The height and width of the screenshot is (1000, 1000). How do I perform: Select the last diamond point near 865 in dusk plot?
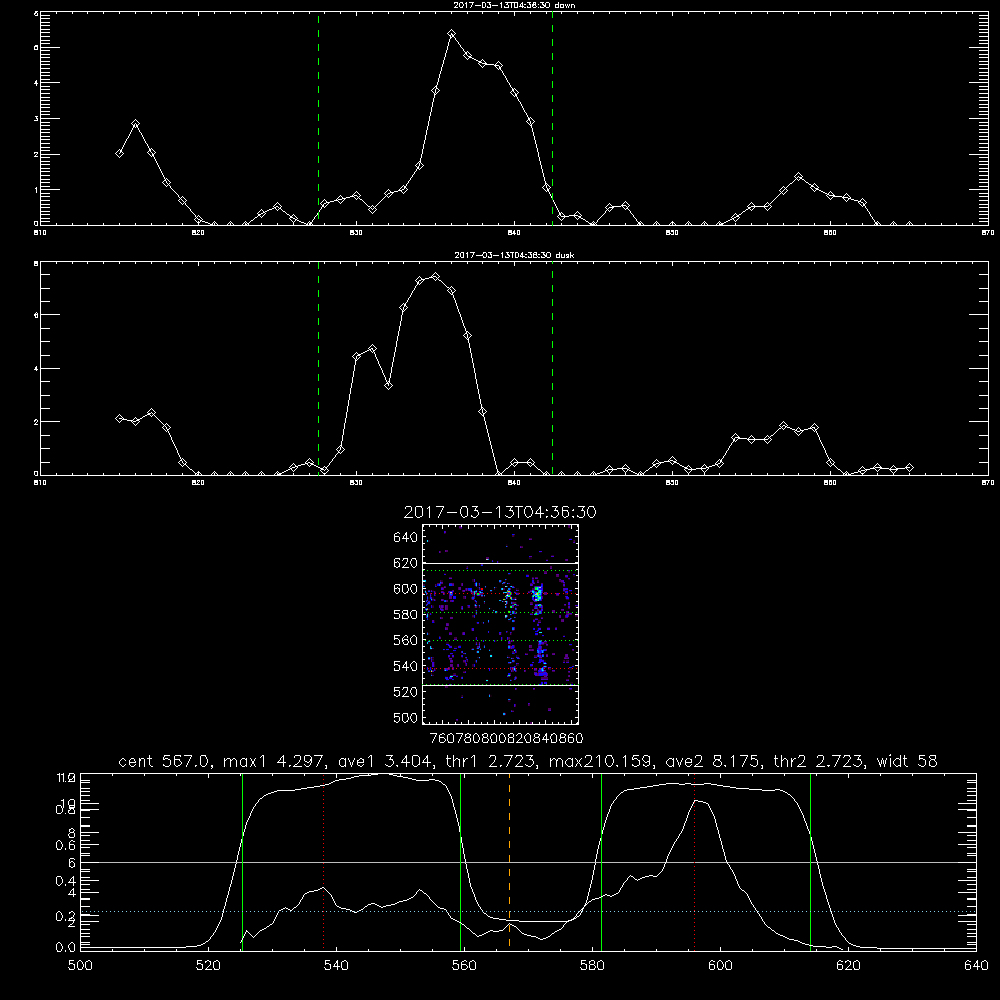click(x=909, y=467)
